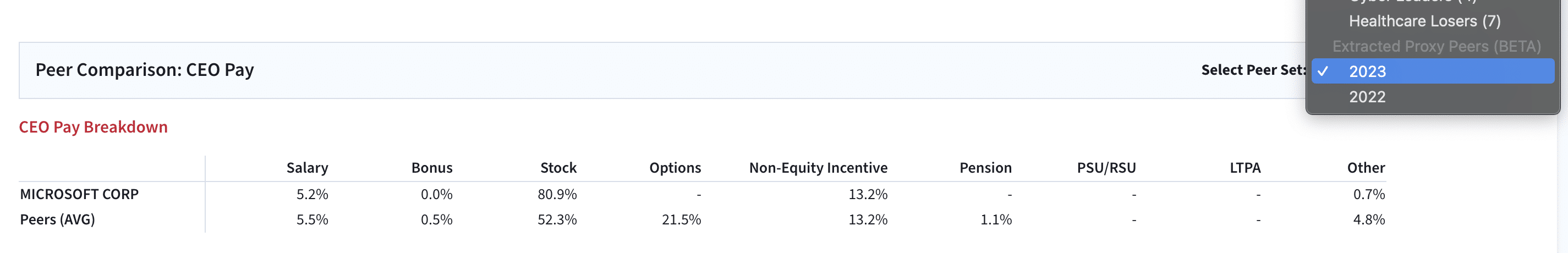The width and height of the screenshot is (1568, 253).
Task: Click the Peer Comparison: CEO Pay title
Action: pyautogui.click(x=144, y=70)
